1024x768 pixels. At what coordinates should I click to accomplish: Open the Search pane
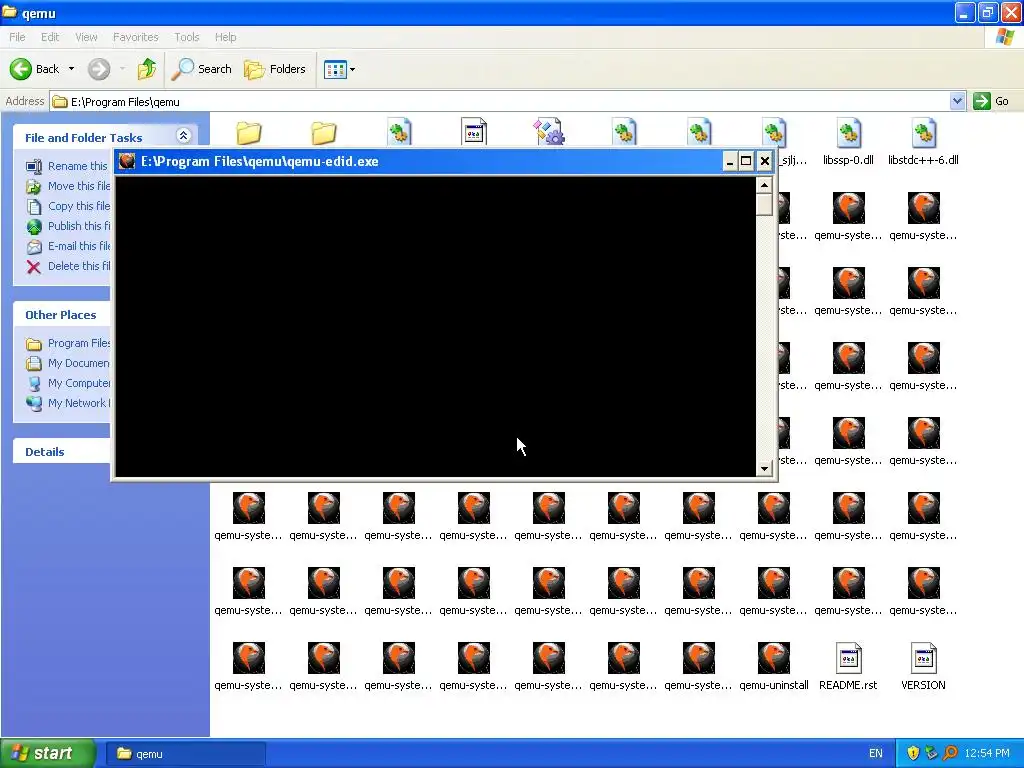[202, 69]
